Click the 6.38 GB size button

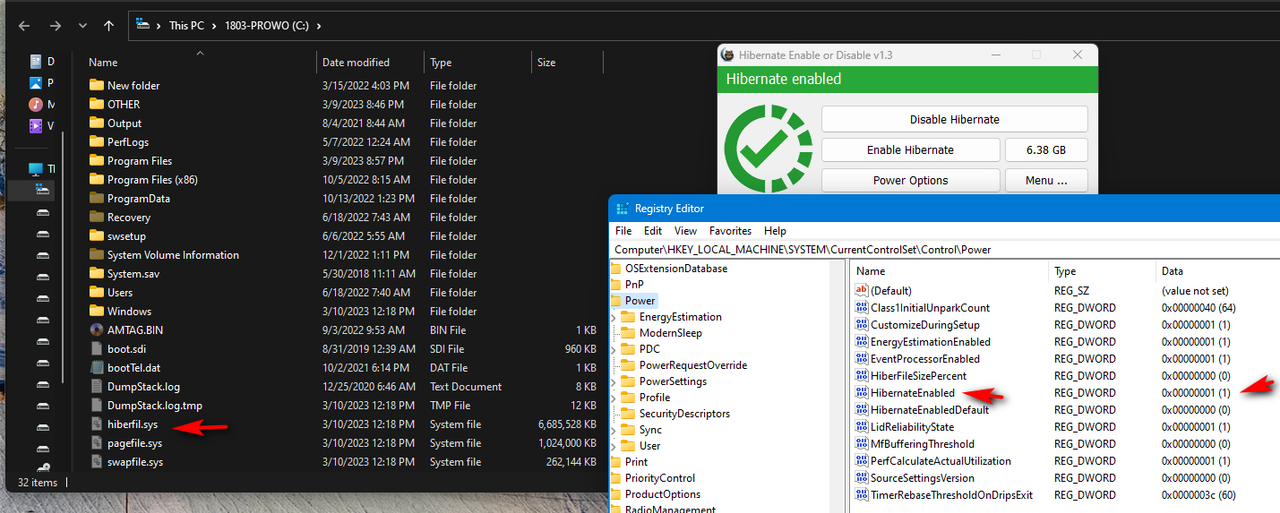pyautogui.click(x=1046, y=150)
